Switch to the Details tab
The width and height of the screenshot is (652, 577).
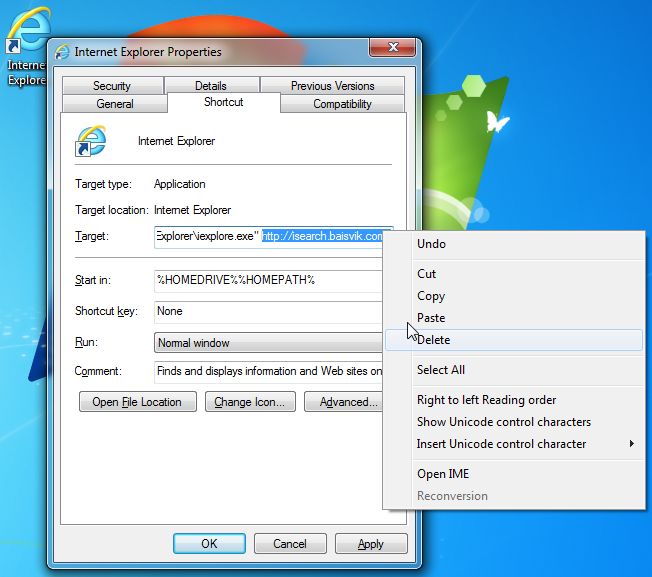tap(211, 86)
